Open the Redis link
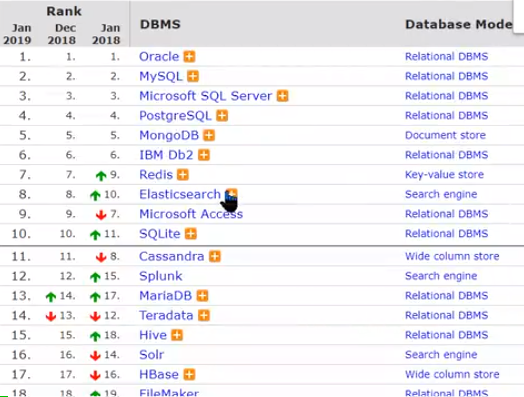 coord(156,174)
